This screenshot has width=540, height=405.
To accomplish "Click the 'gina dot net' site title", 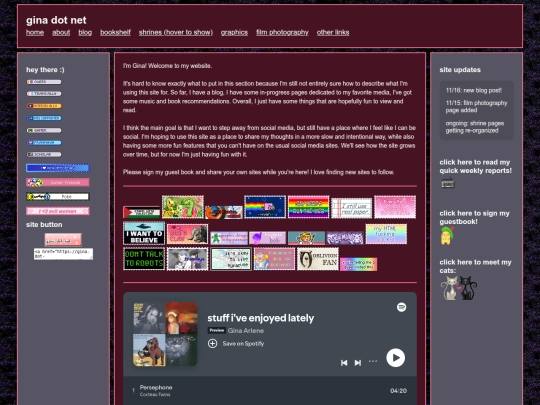I will pyautogui.click(x=56, y=20).
